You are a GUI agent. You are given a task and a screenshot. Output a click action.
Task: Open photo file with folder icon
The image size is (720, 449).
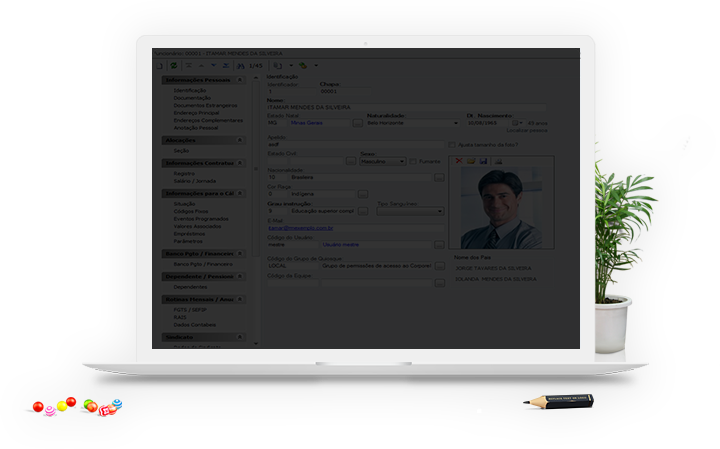click(x=471, y=161)
